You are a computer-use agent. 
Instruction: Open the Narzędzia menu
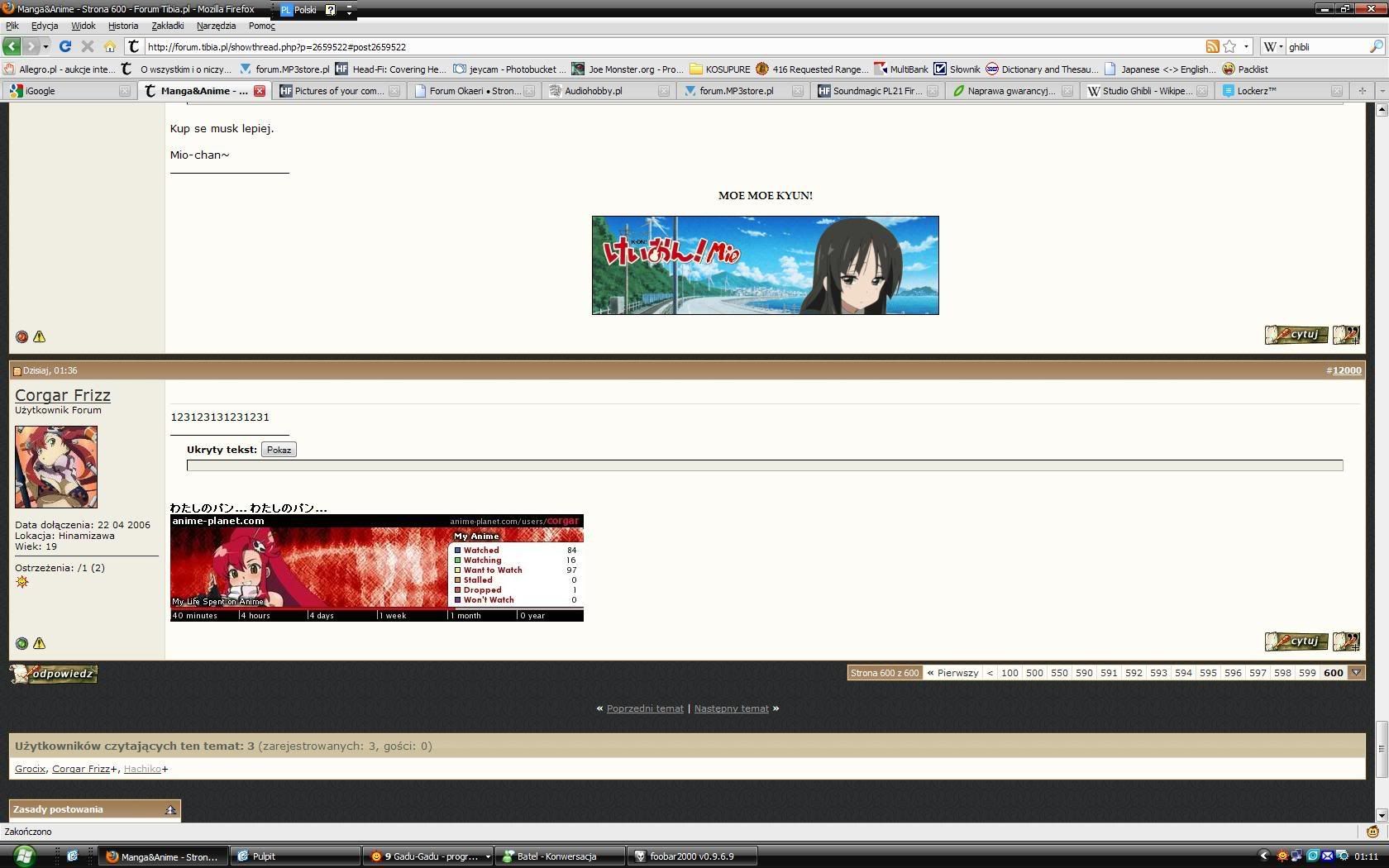(x=217, y=26)
